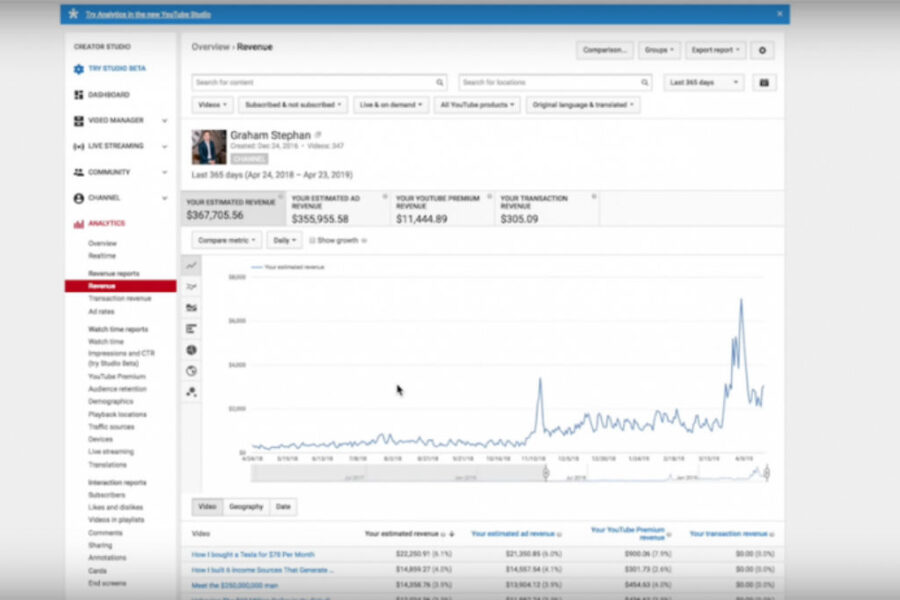
Task: Open Audience retention in the sidebar
Action: 117,389
